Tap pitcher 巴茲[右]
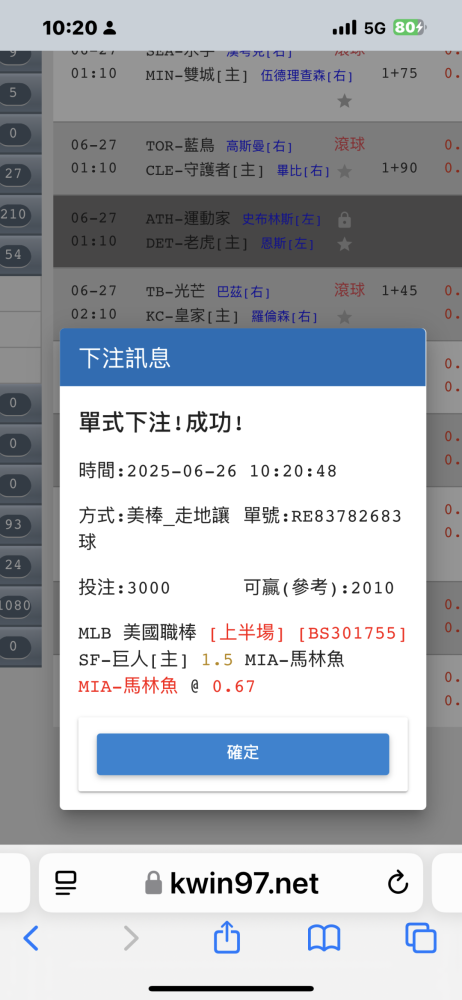Image resolution: width=462 pixels, height=1000 pixels. 243,293
